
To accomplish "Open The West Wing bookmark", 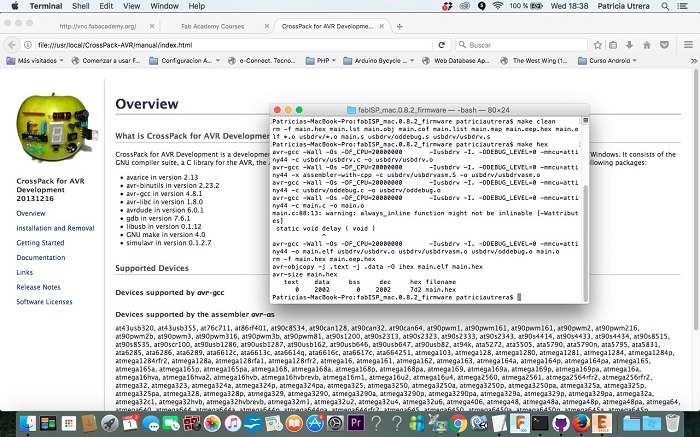I will tap(534, 60).
